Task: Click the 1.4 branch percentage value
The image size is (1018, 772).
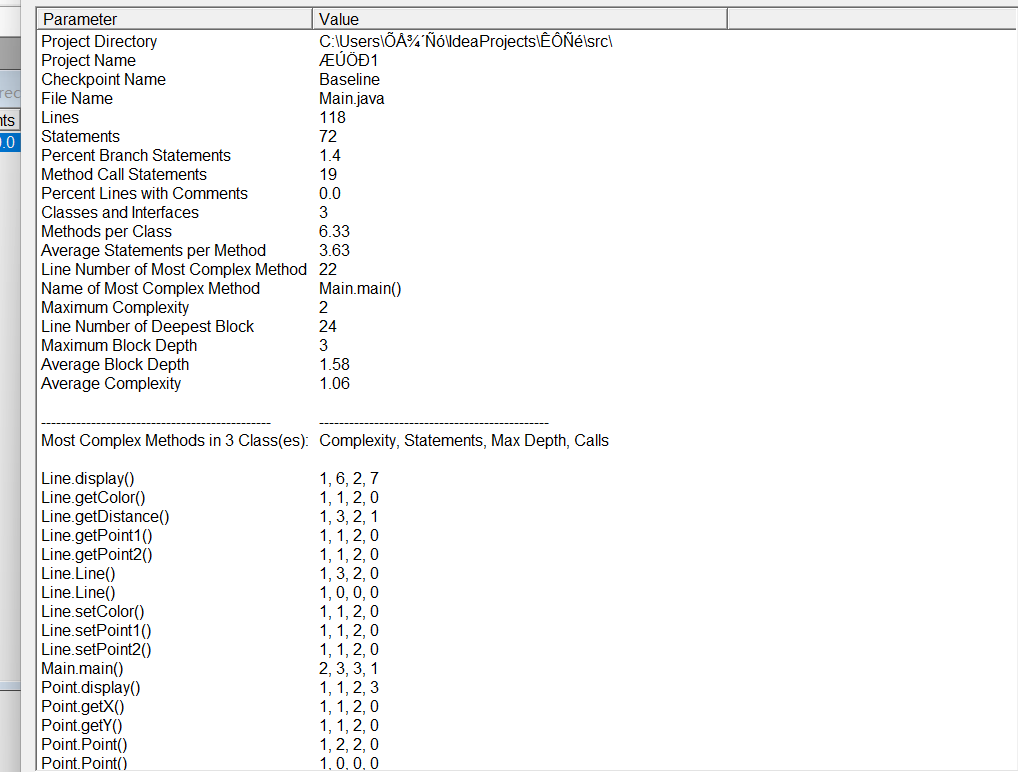Action: [330, 155]
